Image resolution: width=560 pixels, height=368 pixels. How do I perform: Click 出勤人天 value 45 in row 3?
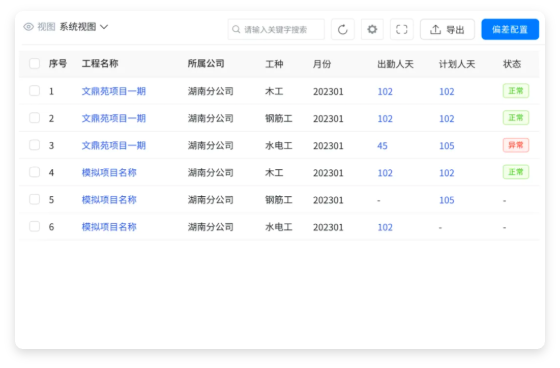tap(382, 146)
